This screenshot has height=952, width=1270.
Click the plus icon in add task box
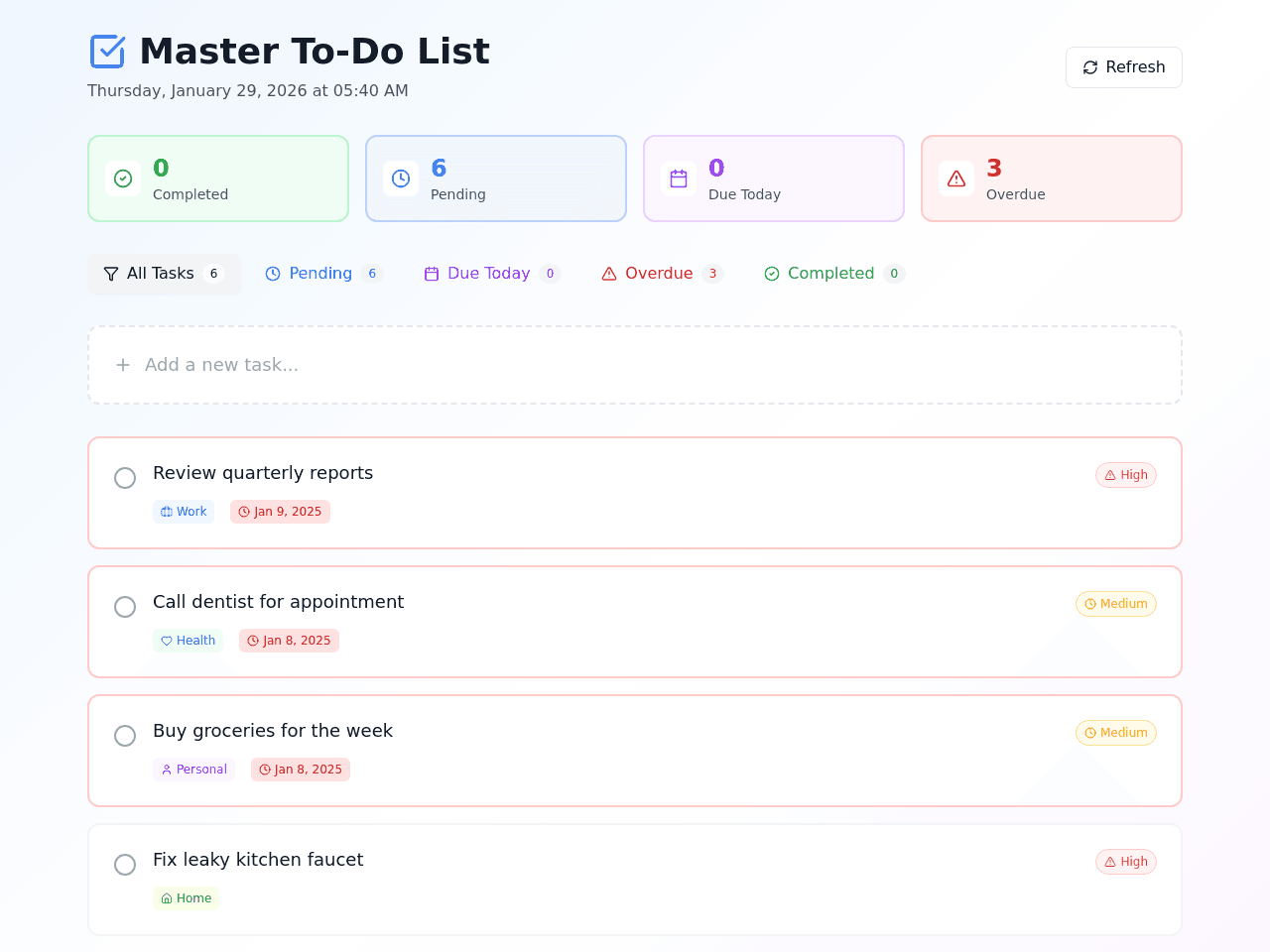coord(123,365)
